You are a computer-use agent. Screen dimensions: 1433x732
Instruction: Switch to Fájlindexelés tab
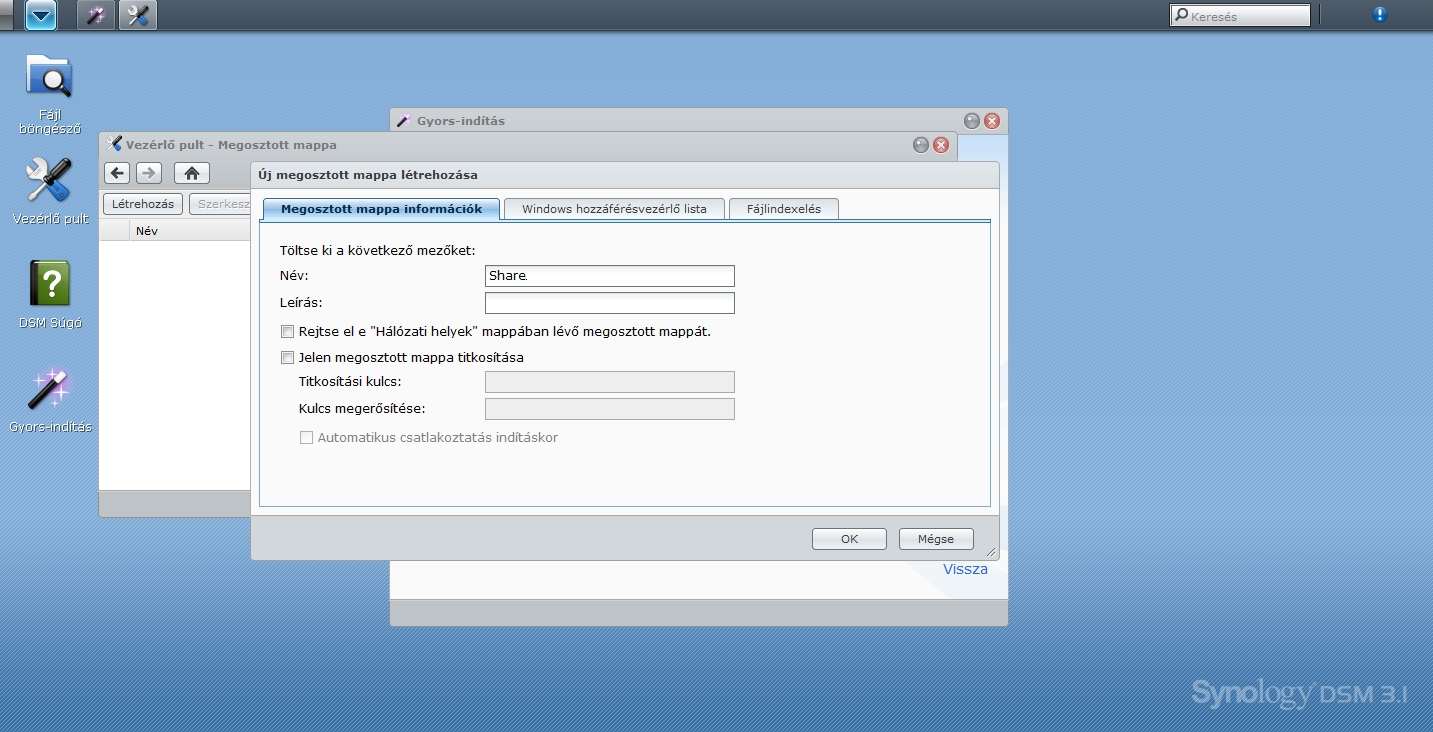click(783, 209)
